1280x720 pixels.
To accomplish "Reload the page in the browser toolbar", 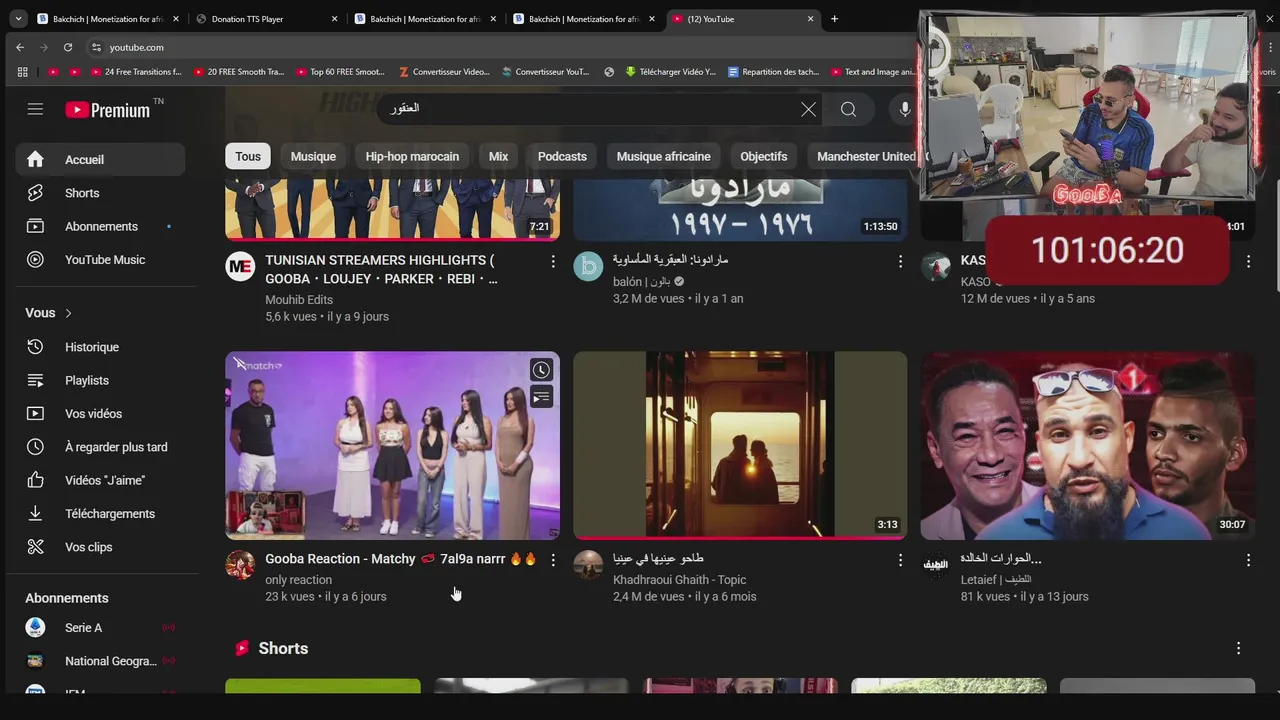I will click(x=68, y=47).
